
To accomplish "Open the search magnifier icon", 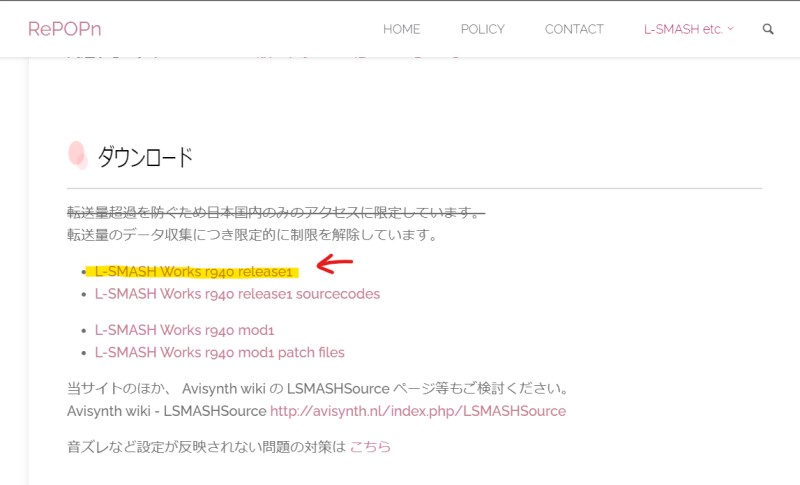I will 768,29.
